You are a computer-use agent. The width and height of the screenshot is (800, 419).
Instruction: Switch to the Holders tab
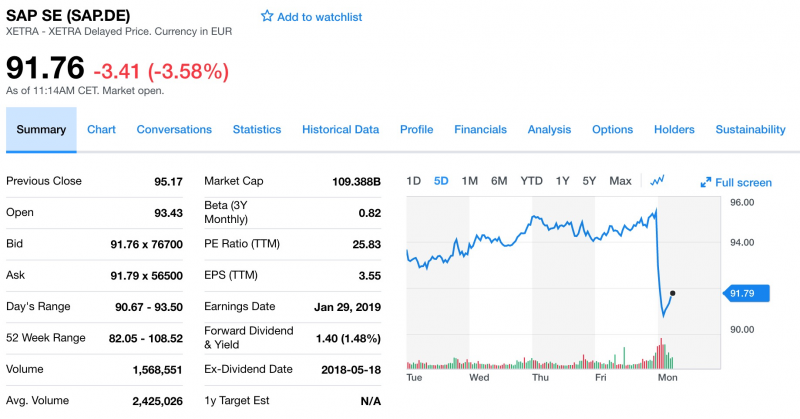point(674,130)
